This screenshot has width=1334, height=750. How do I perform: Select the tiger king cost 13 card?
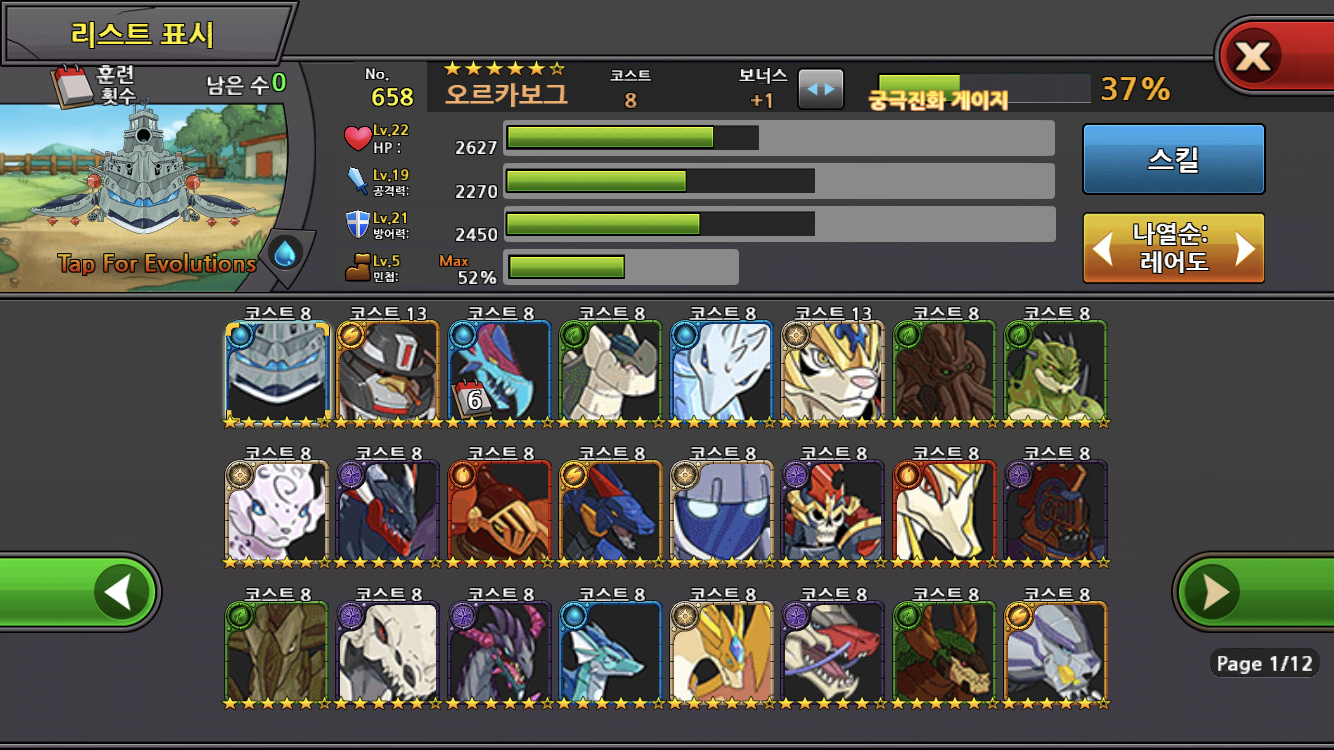tap(833, 372)
